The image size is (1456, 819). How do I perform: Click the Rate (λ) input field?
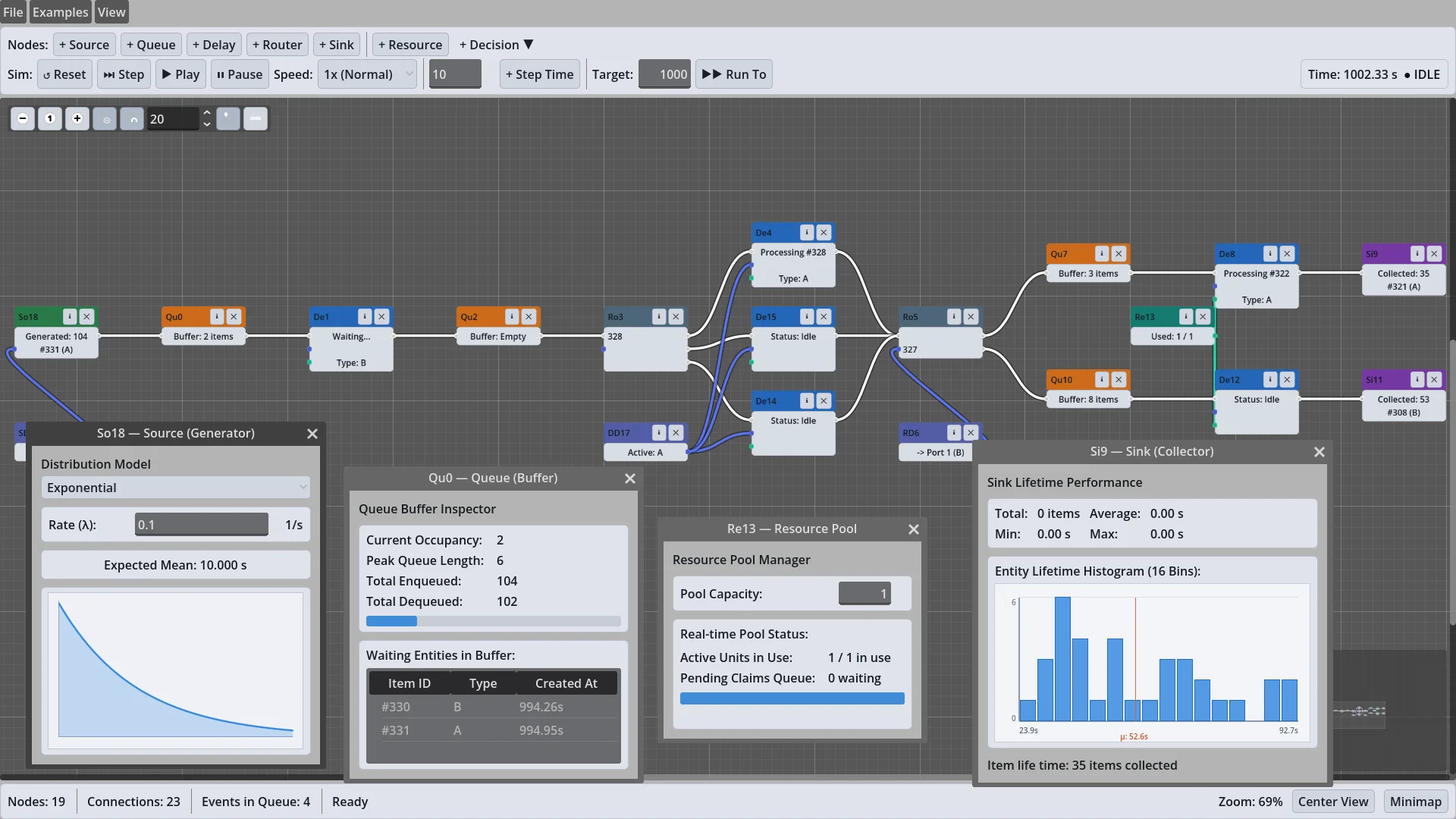(x=202, y=525)
